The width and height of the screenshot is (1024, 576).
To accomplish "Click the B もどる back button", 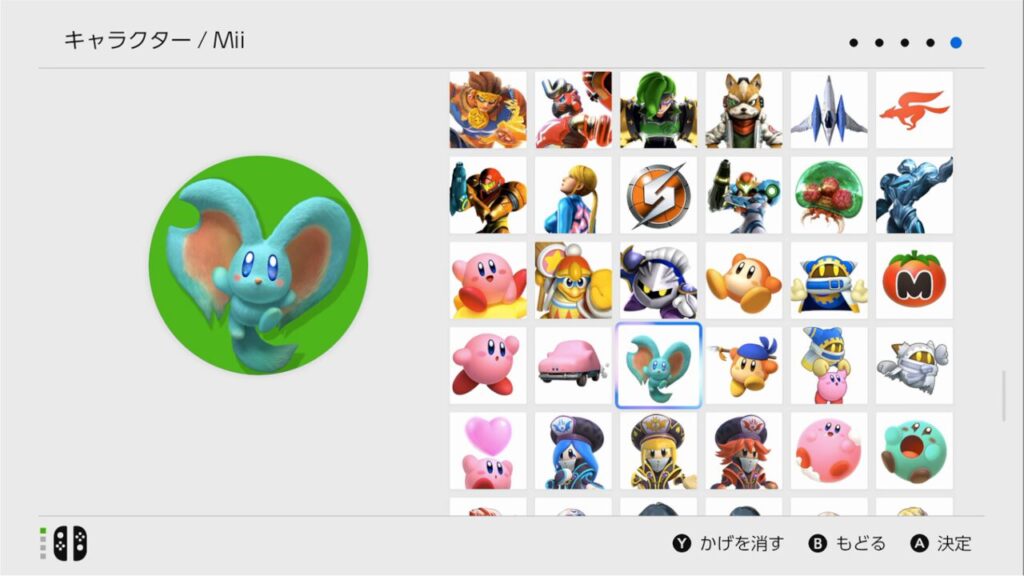I will click(847, 543).
